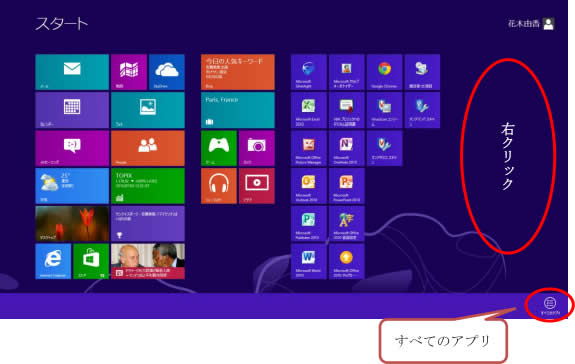
Task: Launch the SkyDrive cloud tile
Action: 166,72
